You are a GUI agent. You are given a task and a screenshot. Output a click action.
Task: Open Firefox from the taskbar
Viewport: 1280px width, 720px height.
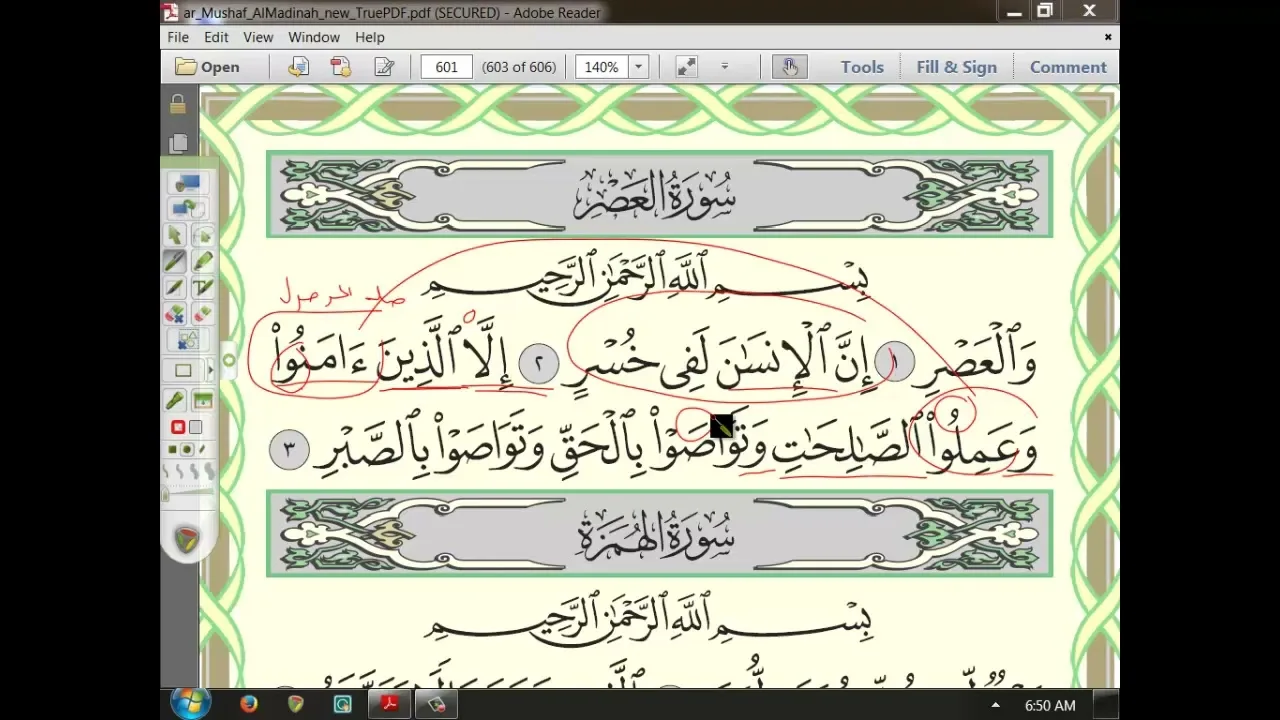click(248, 705)
